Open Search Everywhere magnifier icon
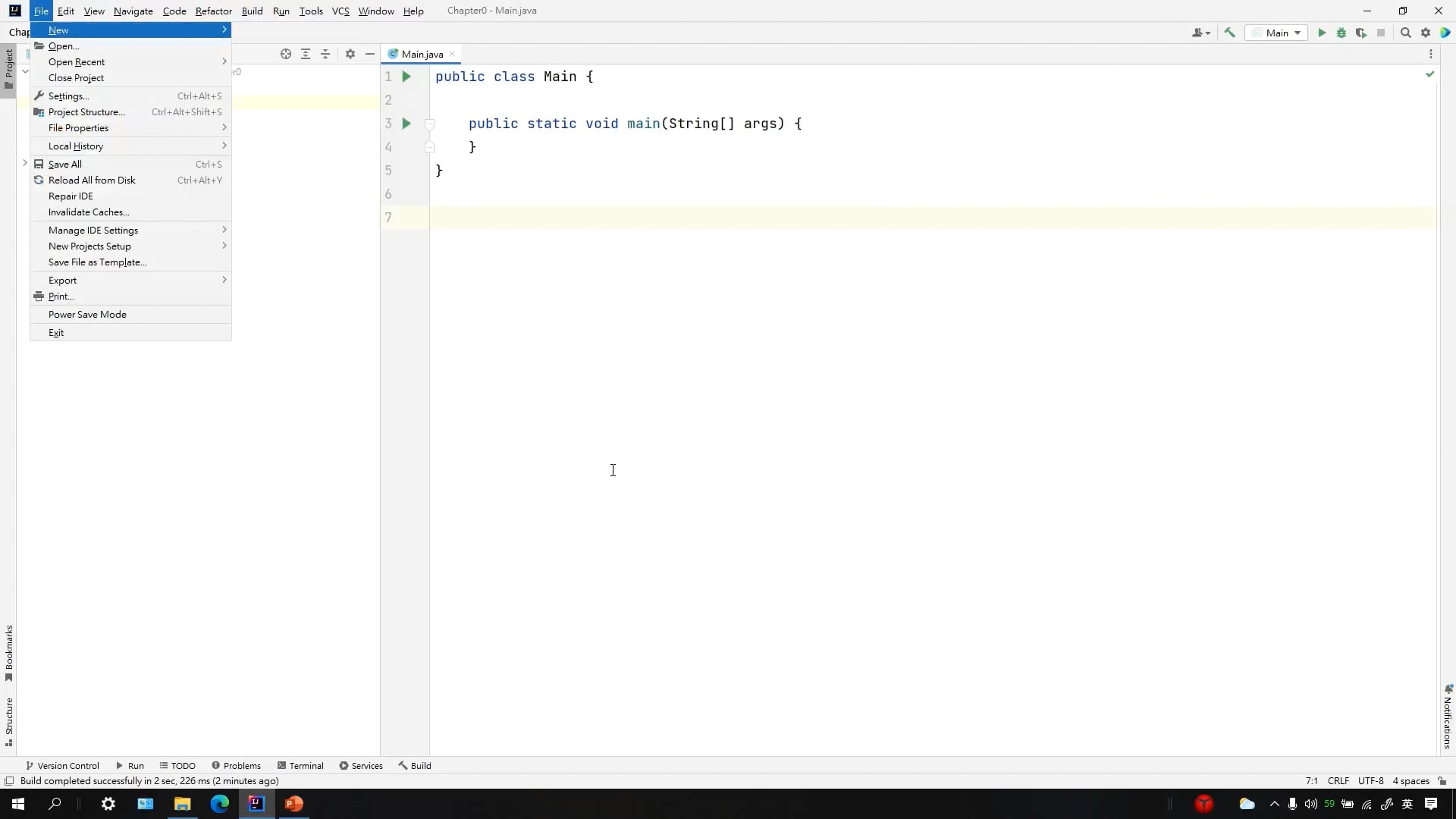This screenshot has height=819, width=1456. pyautogui.click(x=1405, y=33)
